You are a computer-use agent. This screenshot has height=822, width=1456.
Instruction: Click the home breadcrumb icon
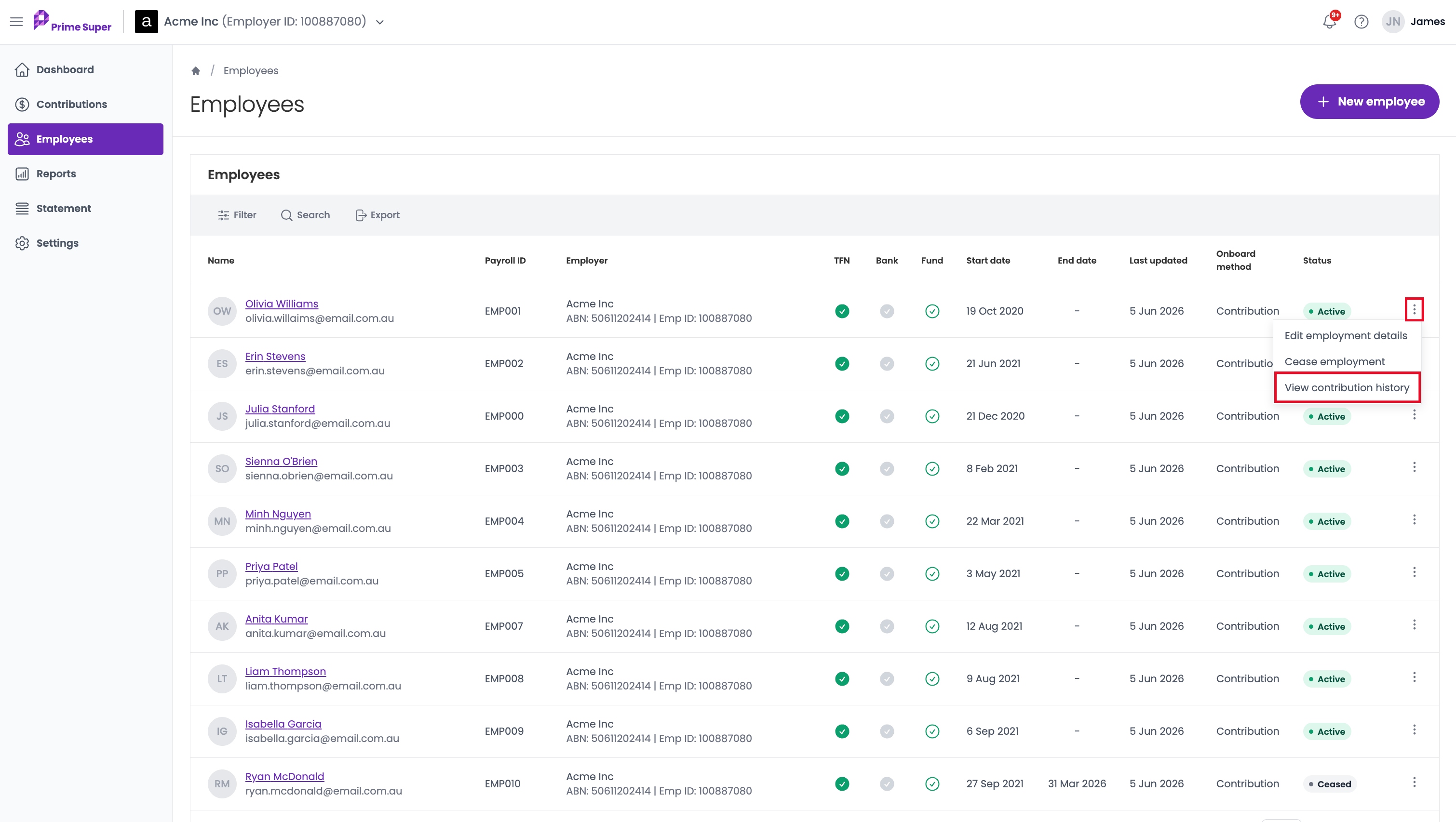pyautogui.click(x=196, y=71)
